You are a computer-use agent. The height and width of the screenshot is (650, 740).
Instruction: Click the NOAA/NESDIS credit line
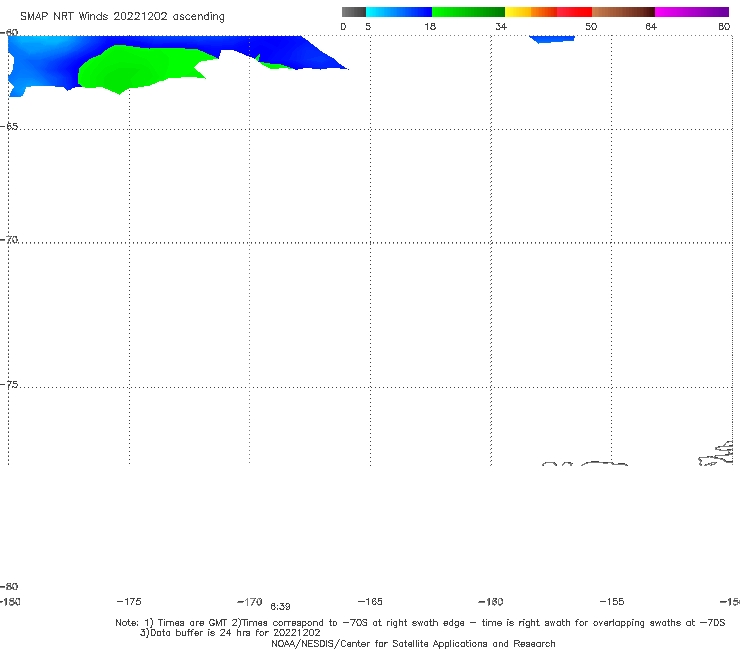pyautogui.click(x=413, y=644)
